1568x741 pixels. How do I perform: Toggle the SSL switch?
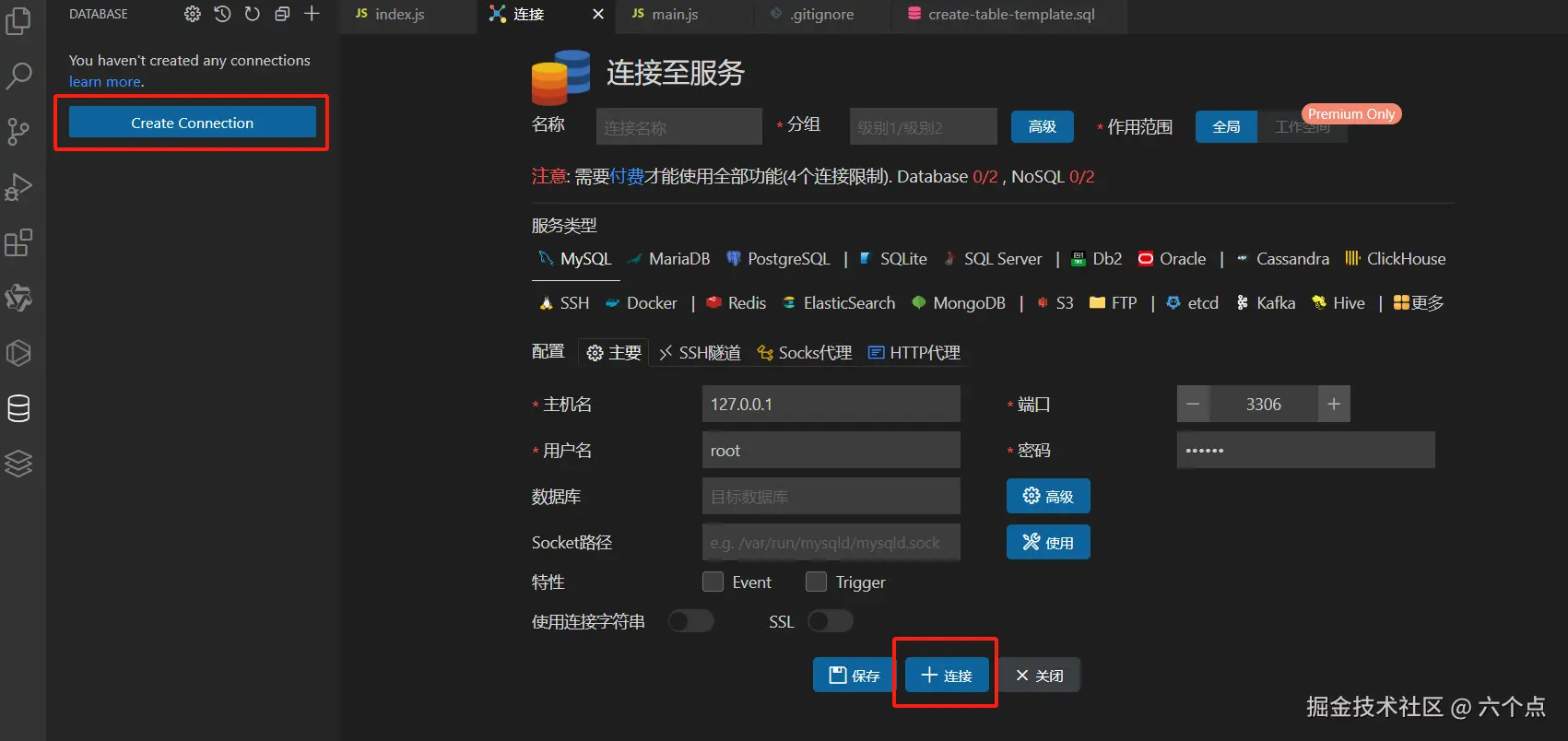830,621
